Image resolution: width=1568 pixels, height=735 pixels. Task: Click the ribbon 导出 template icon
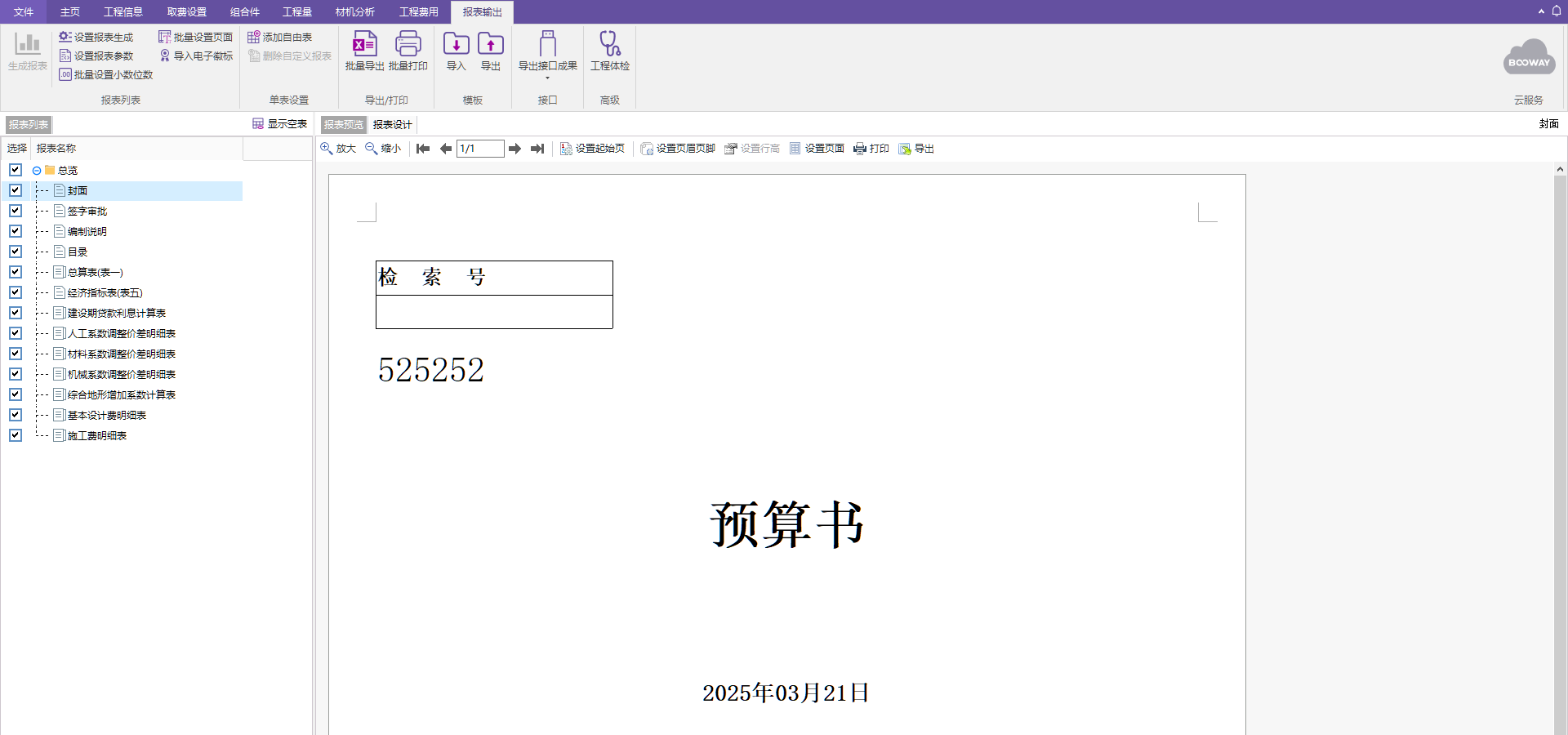[491, 43]
